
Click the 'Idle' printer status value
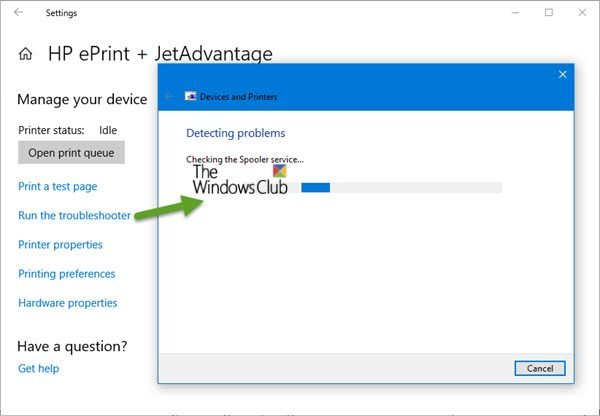coord(108,131)
